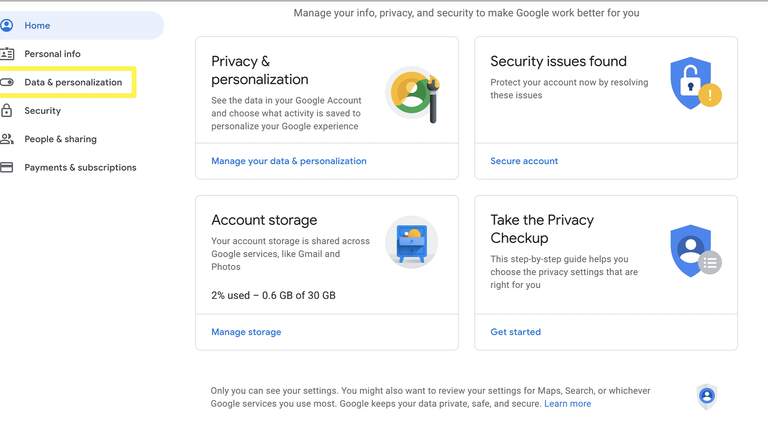Open the Home menu item
The height and width of the screenshot is (432, 768).
[37, 25]
